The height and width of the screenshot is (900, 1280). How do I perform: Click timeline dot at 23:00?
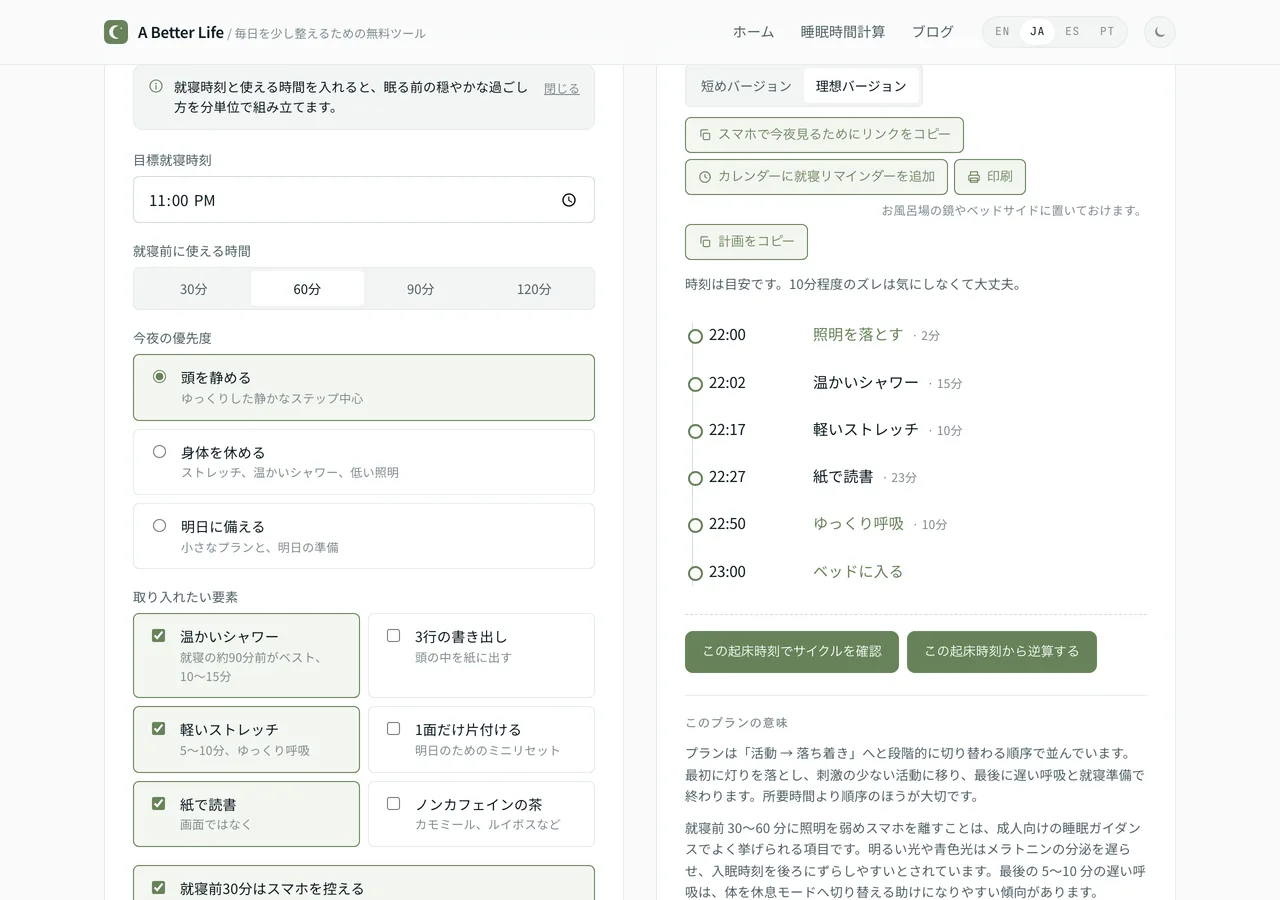pos(695,573)
